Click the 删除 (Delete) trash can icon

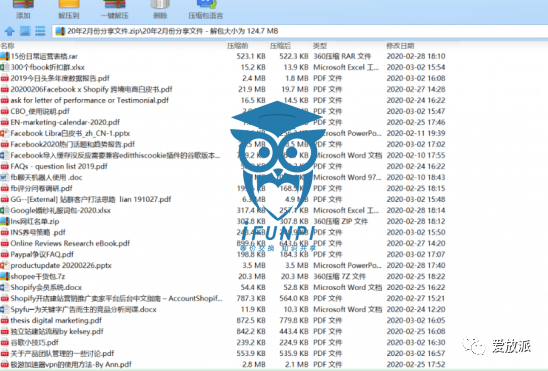pos(160,9)
